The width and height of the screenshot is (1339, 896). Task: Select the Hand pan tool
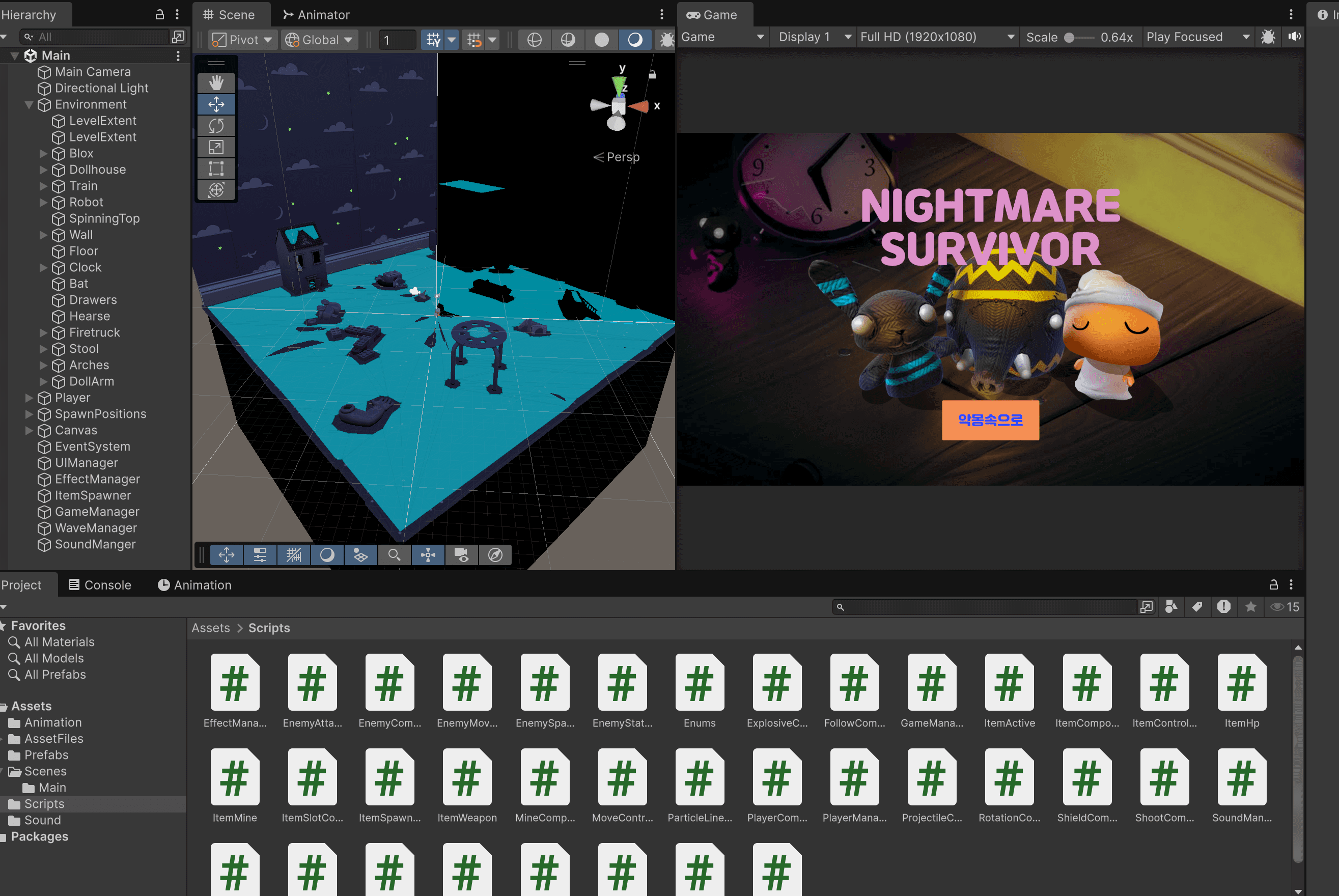(x=216, y=82)
